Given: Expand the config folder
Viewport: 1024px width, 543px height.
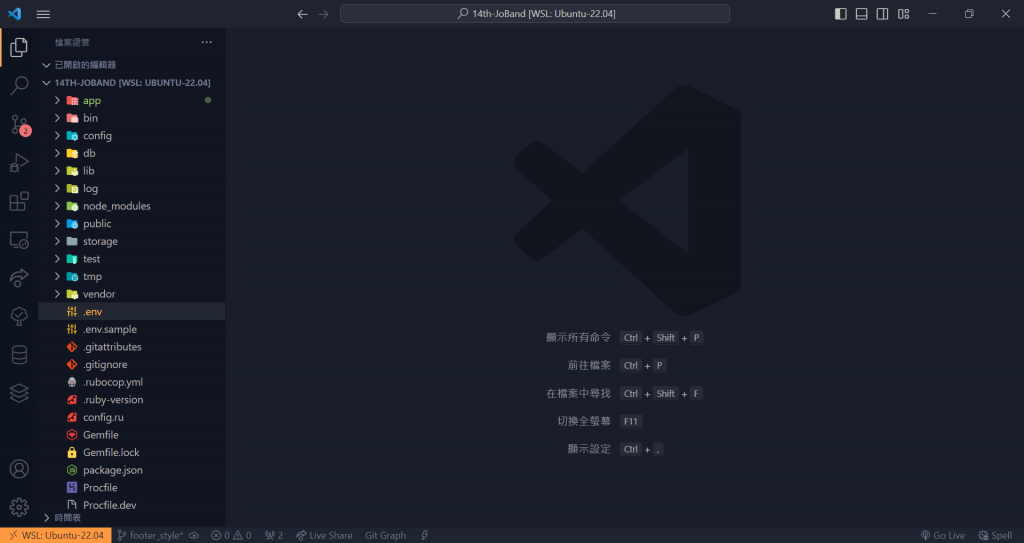Looking at the screenshot, I should pyautogui.click(x=132, y=136).
